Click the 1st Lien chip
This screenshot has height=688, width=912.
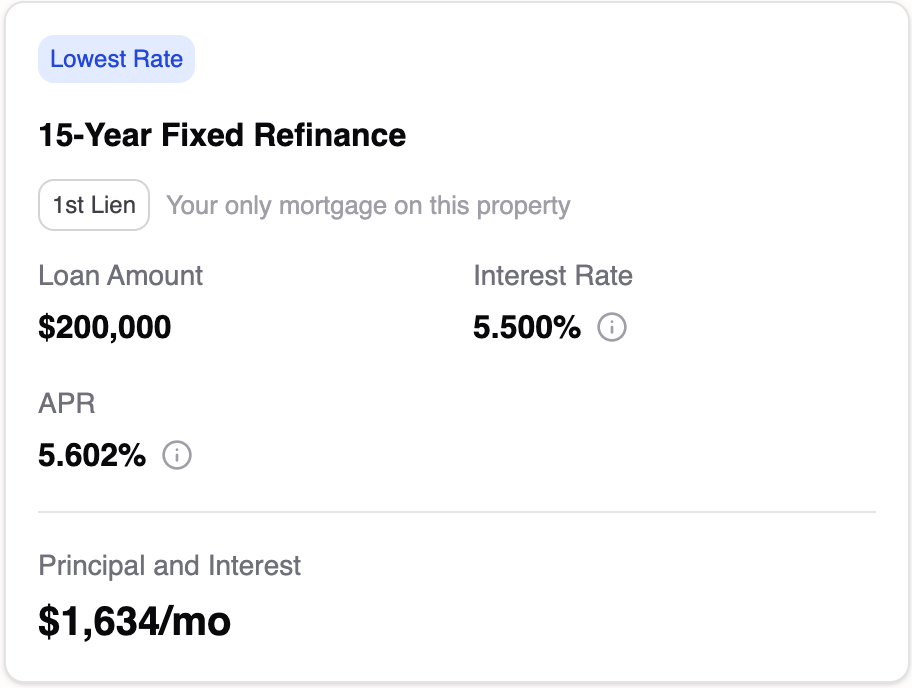click(x=93, y=204)
